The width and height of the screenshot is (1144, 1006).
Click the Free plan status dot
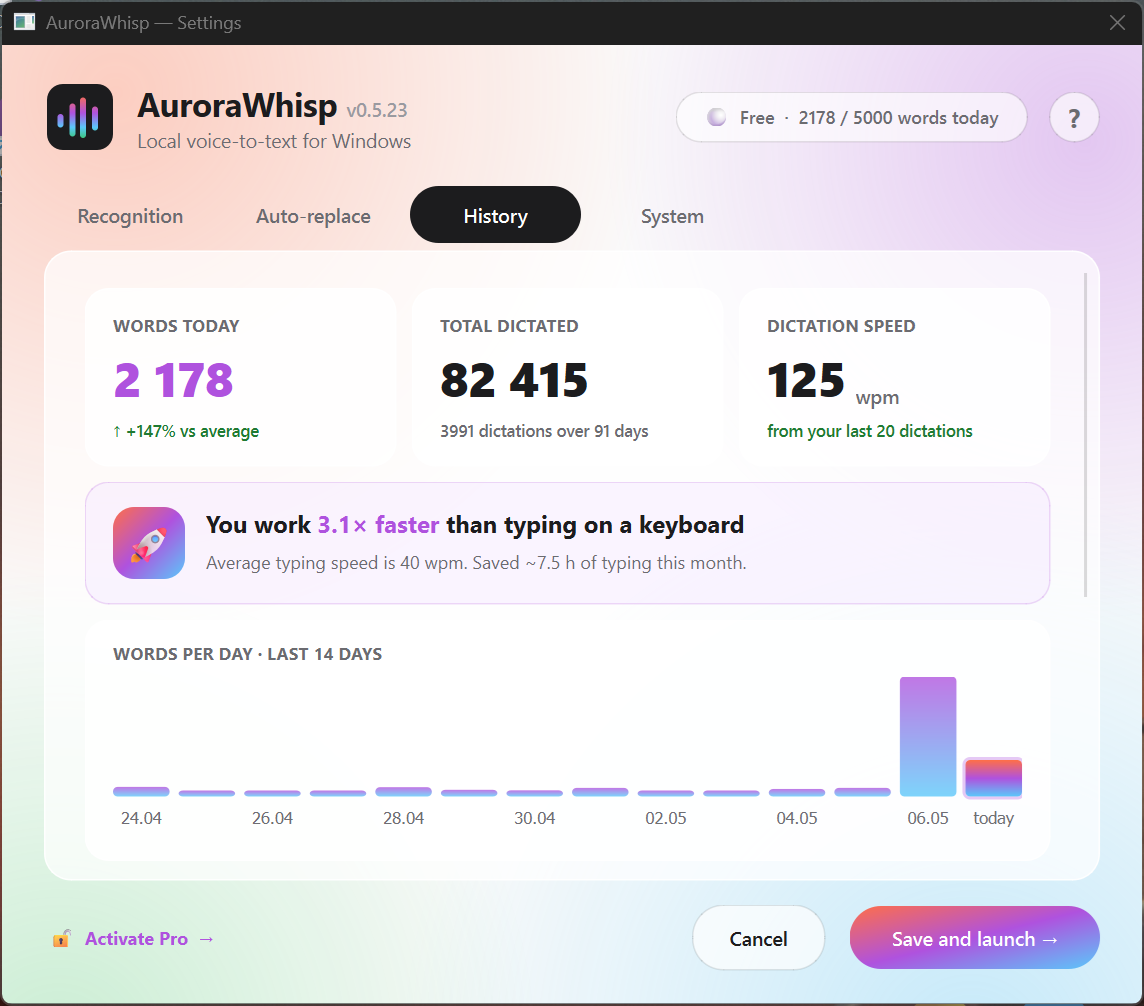[716, 117]
